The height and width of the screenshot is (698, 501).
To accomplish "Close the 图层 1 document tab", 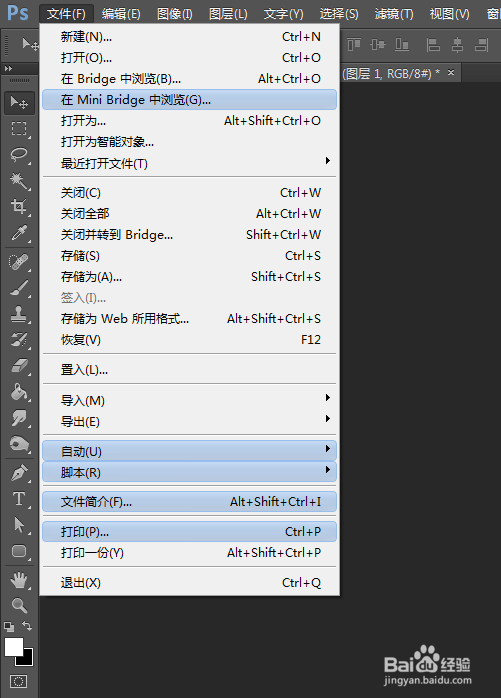I will [451, 72].
